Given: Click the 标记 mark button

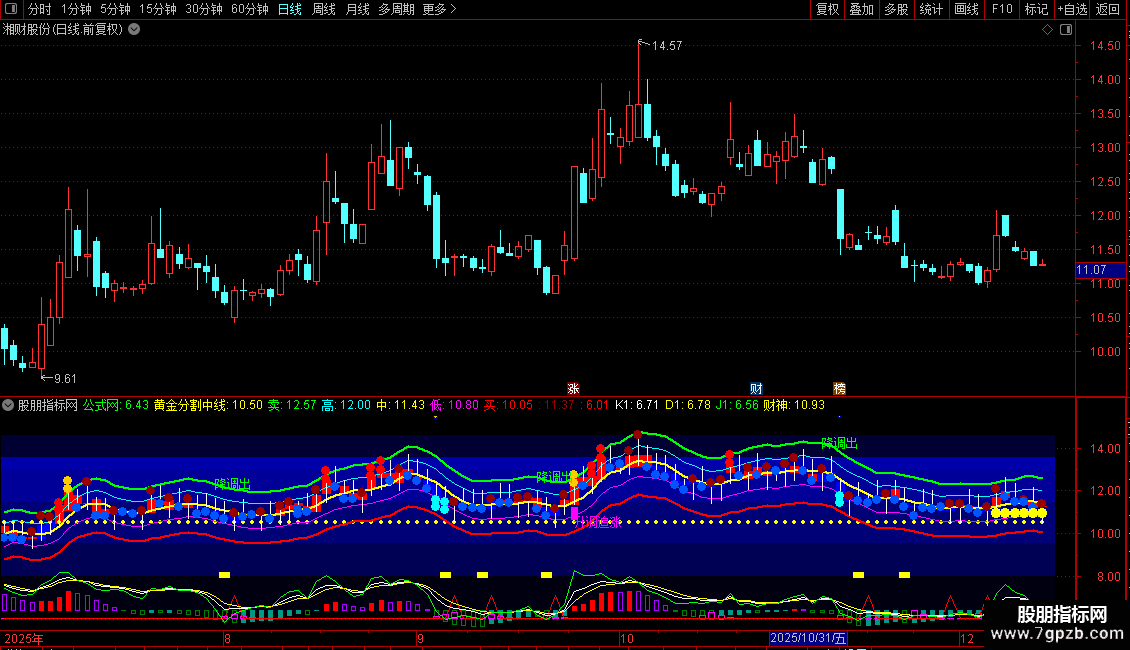Looking at the screenshot, I should coord(1036,9).
